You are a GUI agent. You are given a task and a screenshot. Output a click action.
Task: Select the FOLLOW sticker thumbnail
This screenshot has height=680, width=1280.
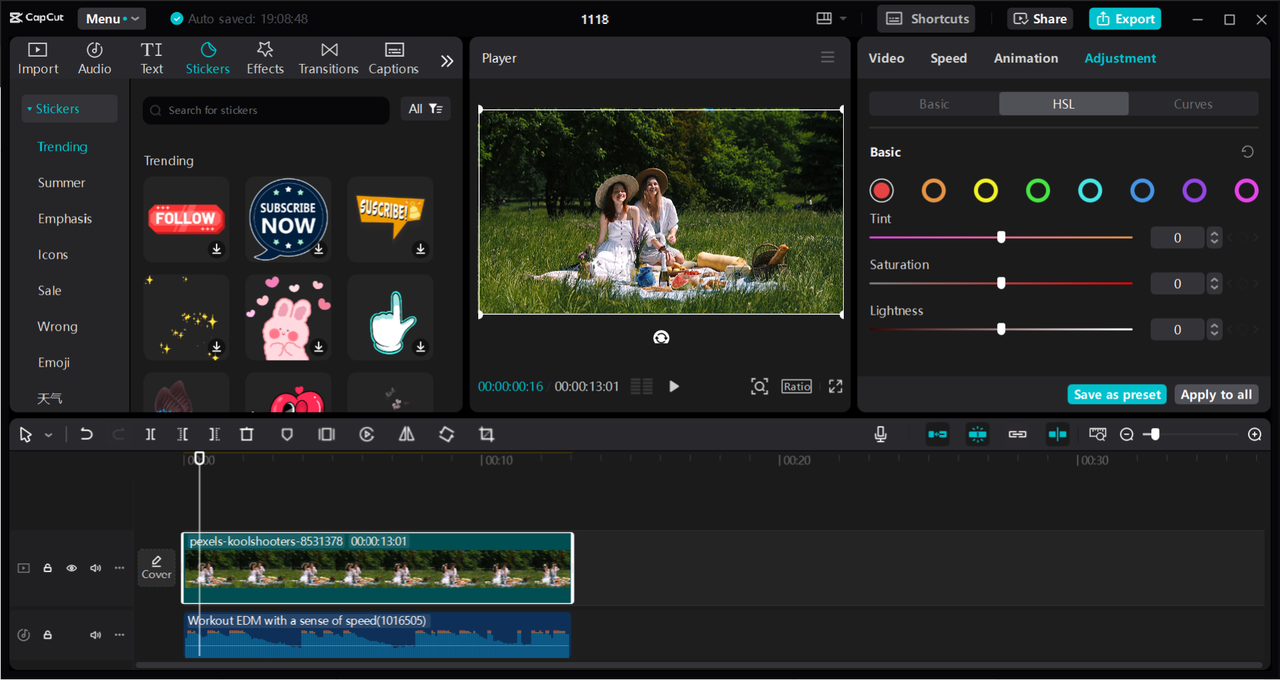click(x=186, y=219)
